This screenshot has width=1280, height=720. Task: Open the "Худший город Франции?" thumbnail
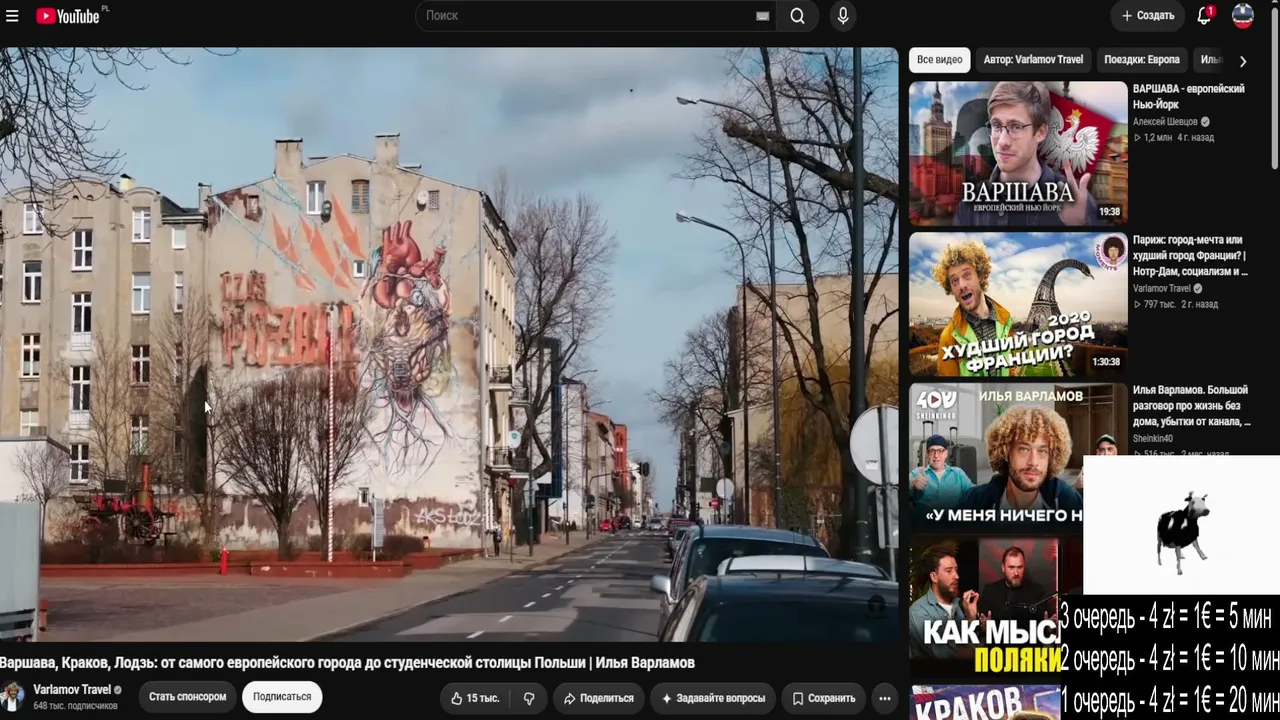[1018, 304]
